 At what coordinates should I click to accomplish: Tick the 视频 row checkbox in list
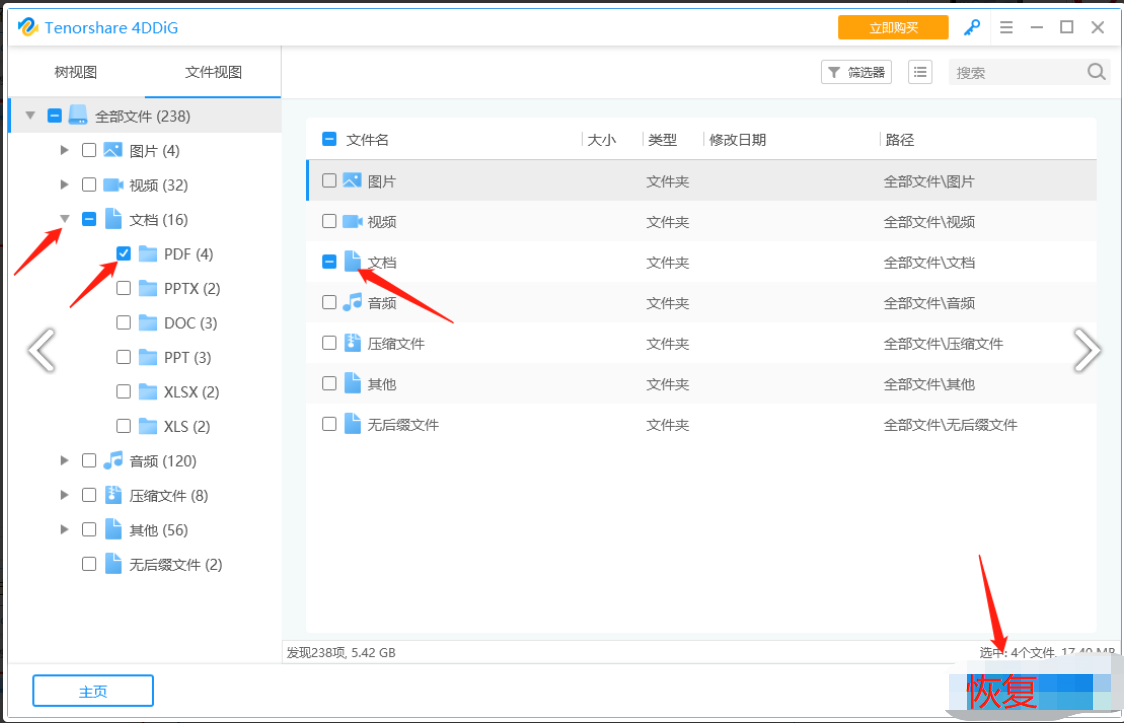pos(329,221)
